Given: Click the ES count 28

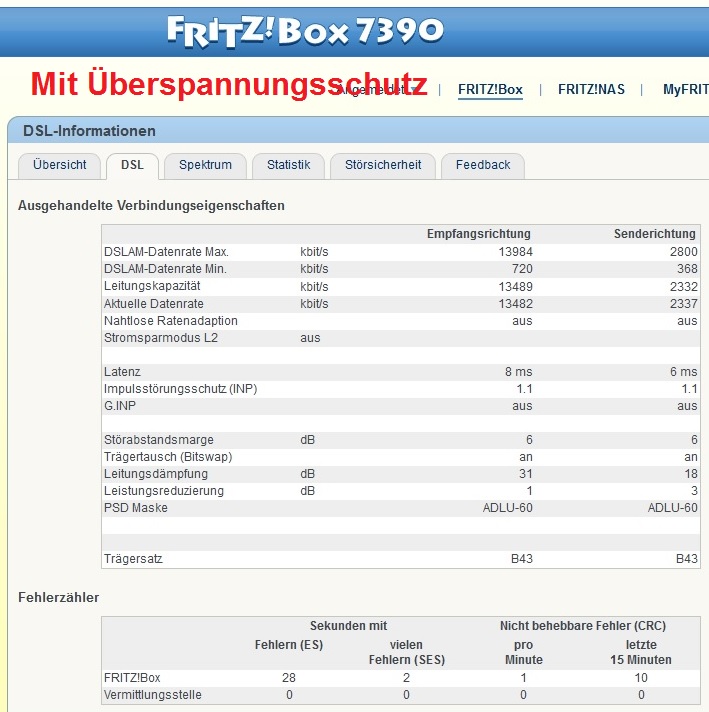Looking at the screenshot, I should click(289, 678).
